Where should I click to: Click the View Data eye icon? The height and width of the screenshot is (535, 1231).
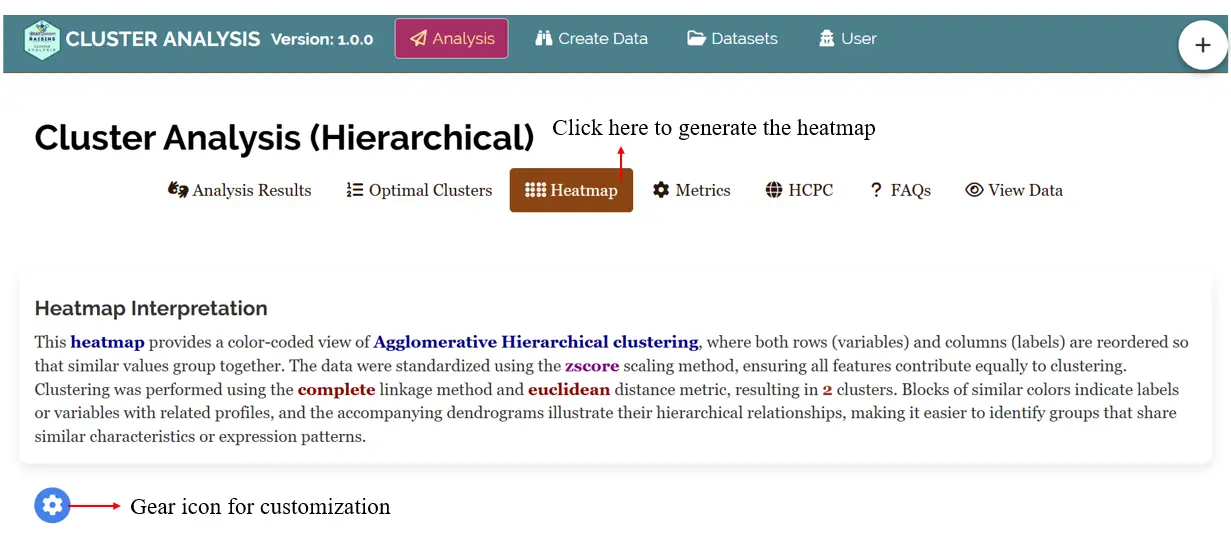point(974,190)
